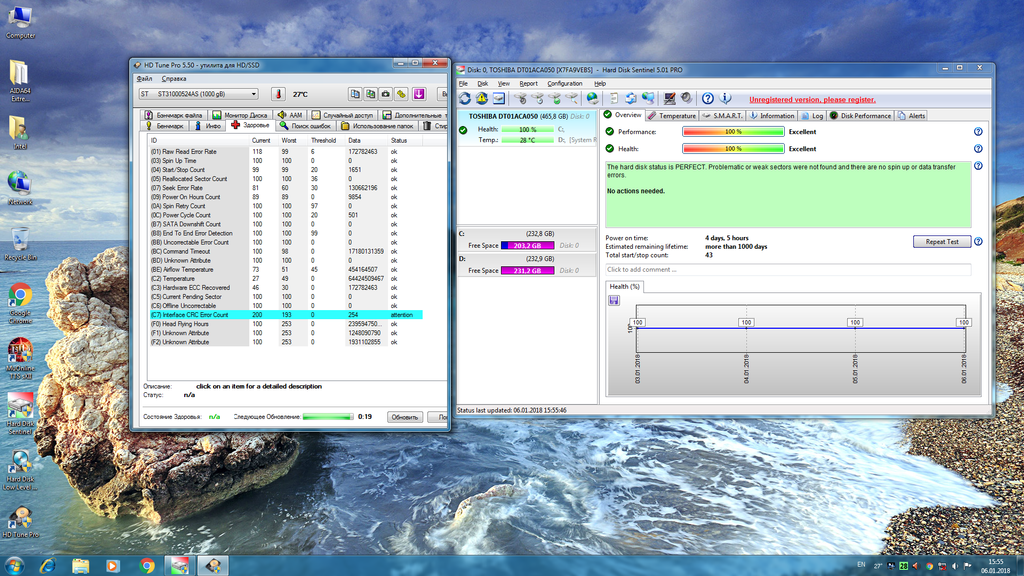
Task: Open the Disk Performance tab
Action: point(860,116)
